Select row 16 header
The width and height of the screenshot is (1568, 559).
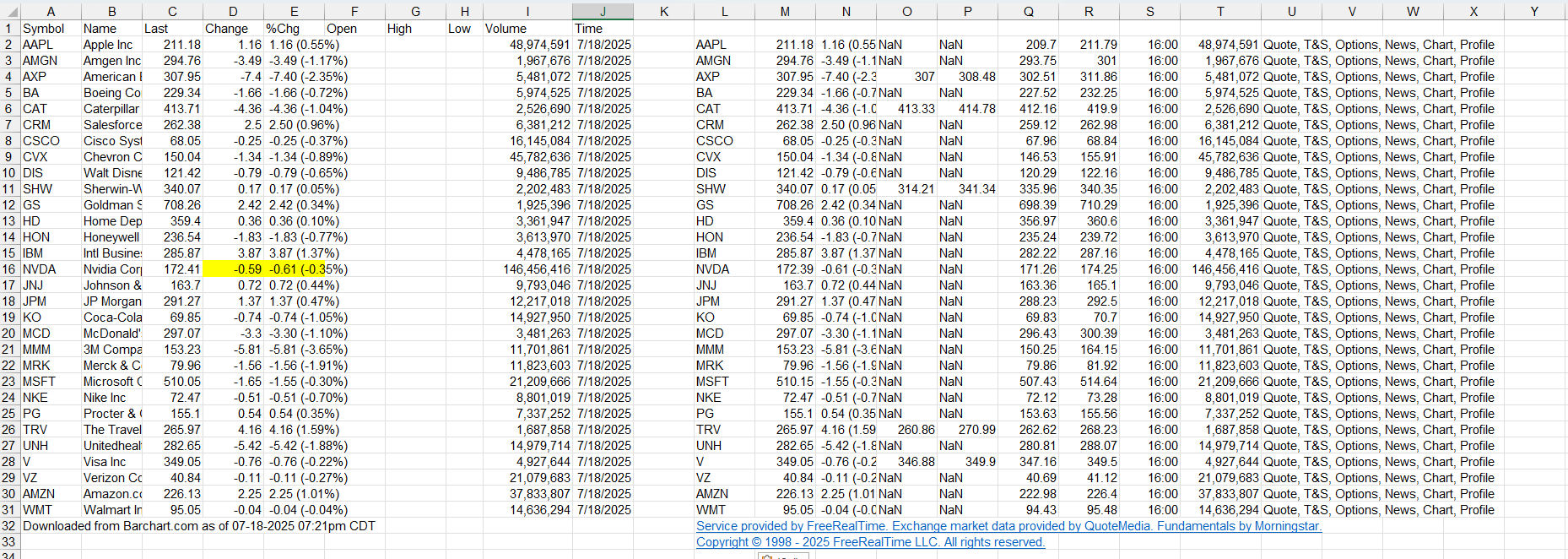(x=9, y=269)
